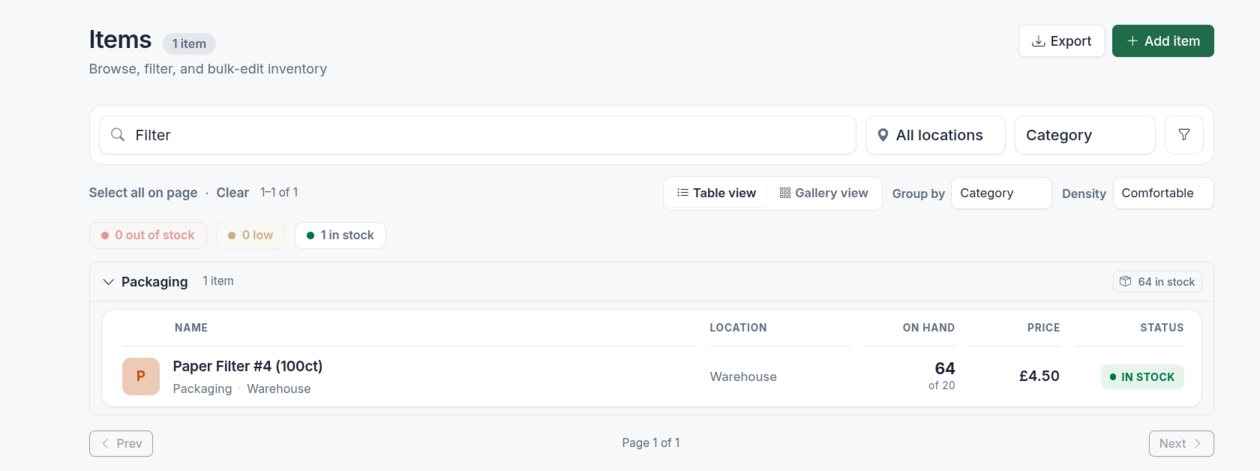This screenshot has width=1260, height=471.
Task: Sort by the STATUS column header
Action: 1162,328
